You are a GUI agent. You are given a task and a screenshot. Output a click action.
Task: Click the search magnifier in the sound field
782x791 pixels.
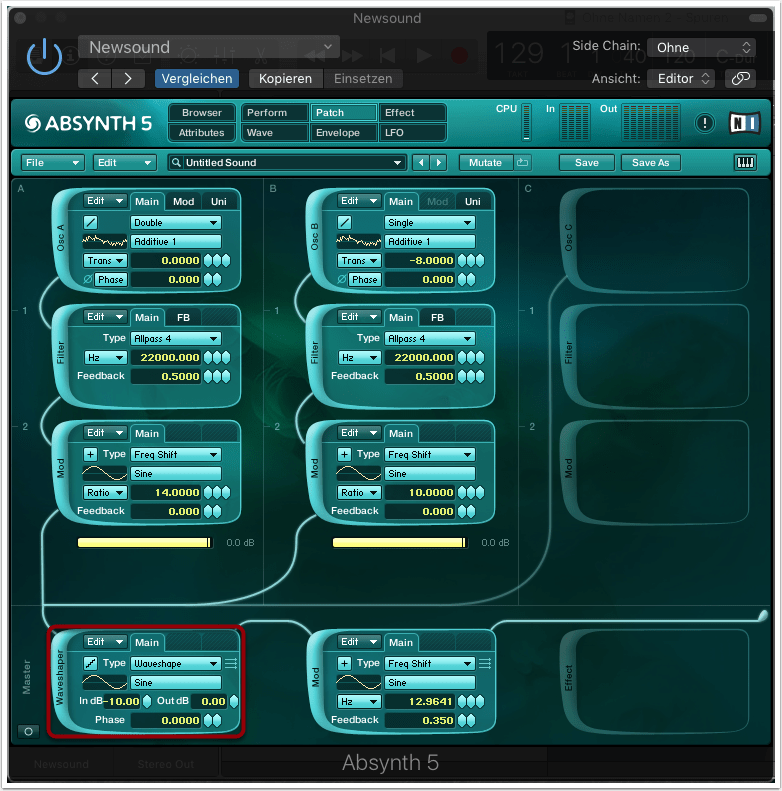[x=176, y=163]
